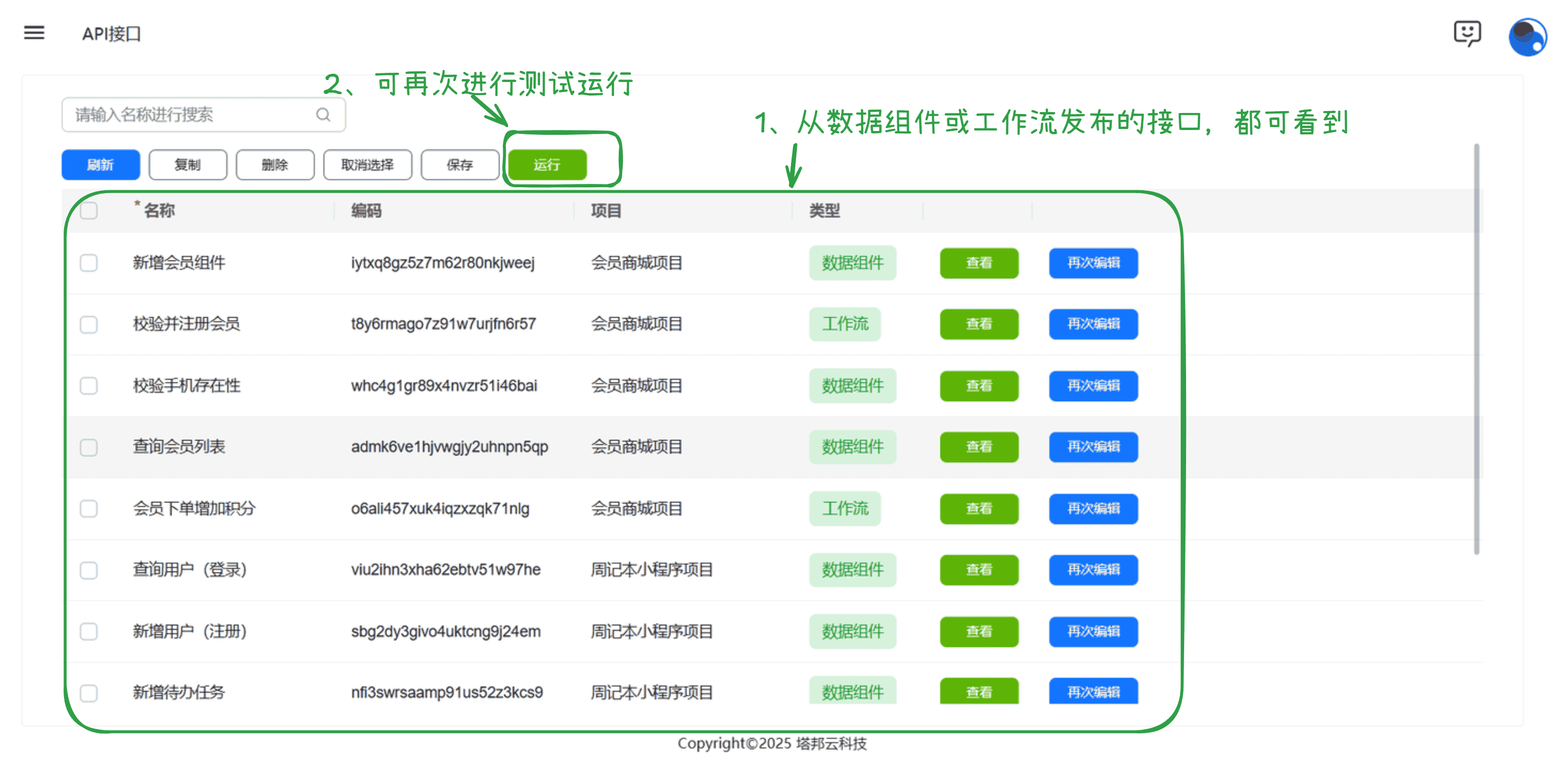Click the blue 刷新 button
This screenshot has height=781, width=1568.
(100, 165)
